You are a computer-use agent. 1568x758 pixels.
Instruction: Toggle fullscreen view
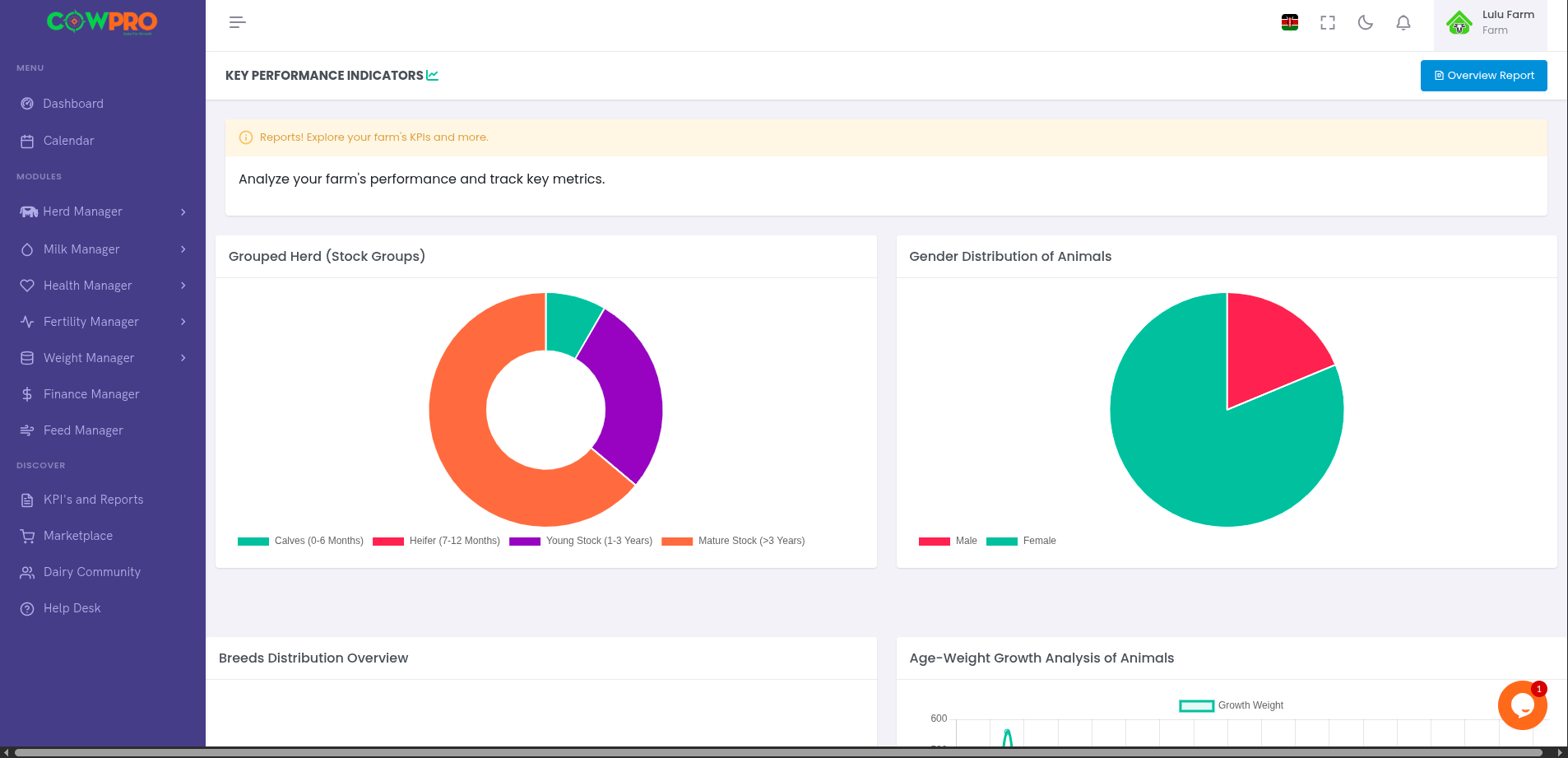tap(1327, 23)
